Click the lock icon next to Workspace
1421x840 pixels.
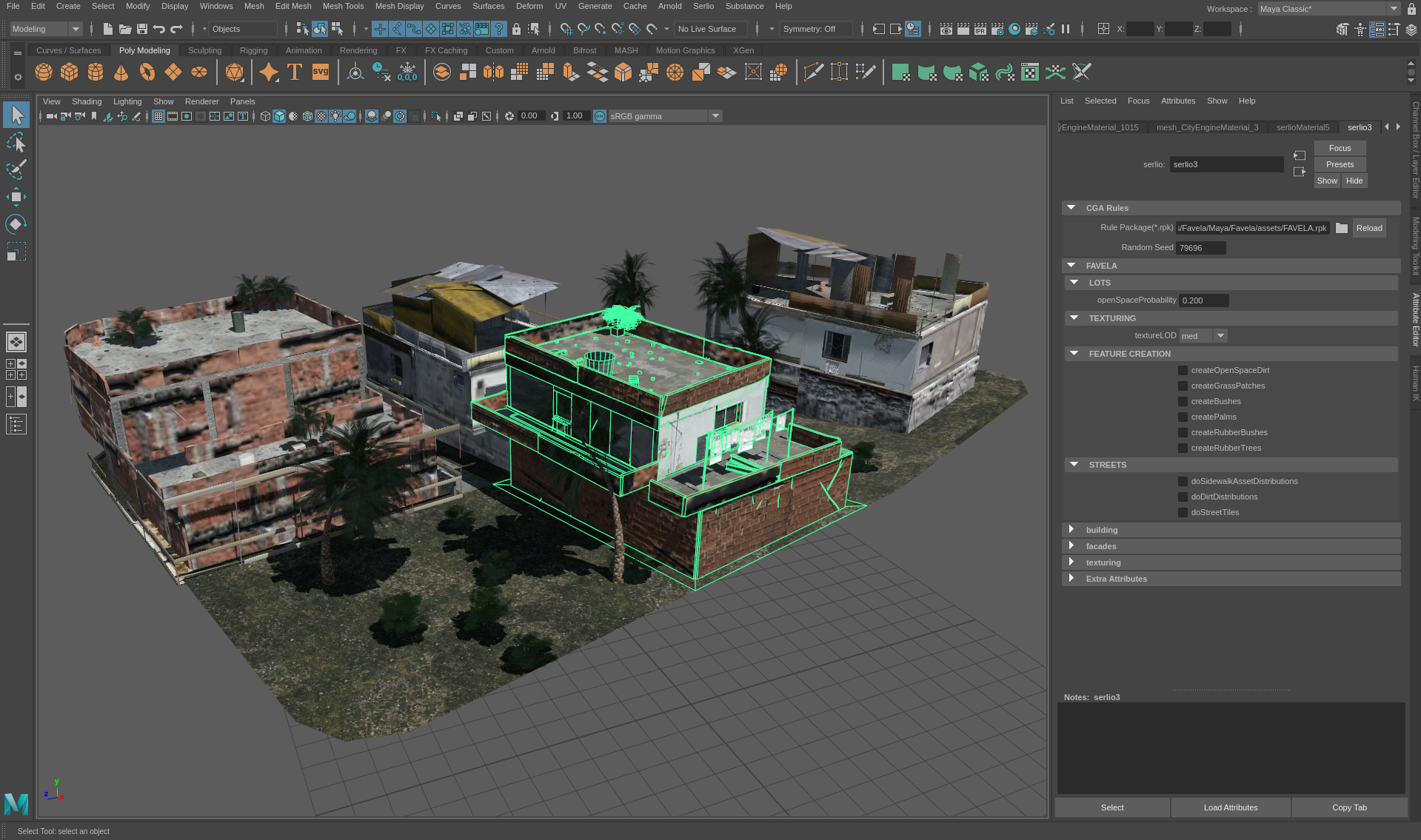[1411, 9]
